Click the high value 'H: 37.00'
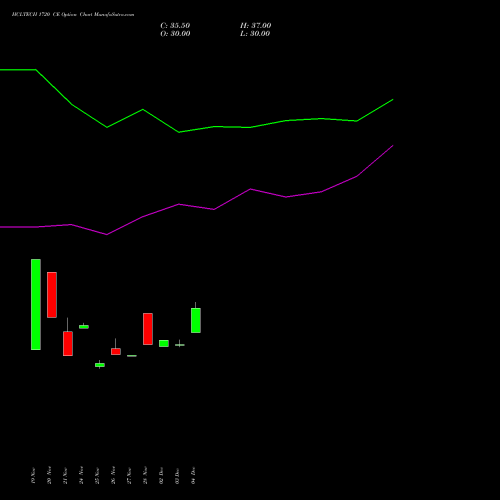500x500 pixels. pyautogui.click(x=255, y=26)
